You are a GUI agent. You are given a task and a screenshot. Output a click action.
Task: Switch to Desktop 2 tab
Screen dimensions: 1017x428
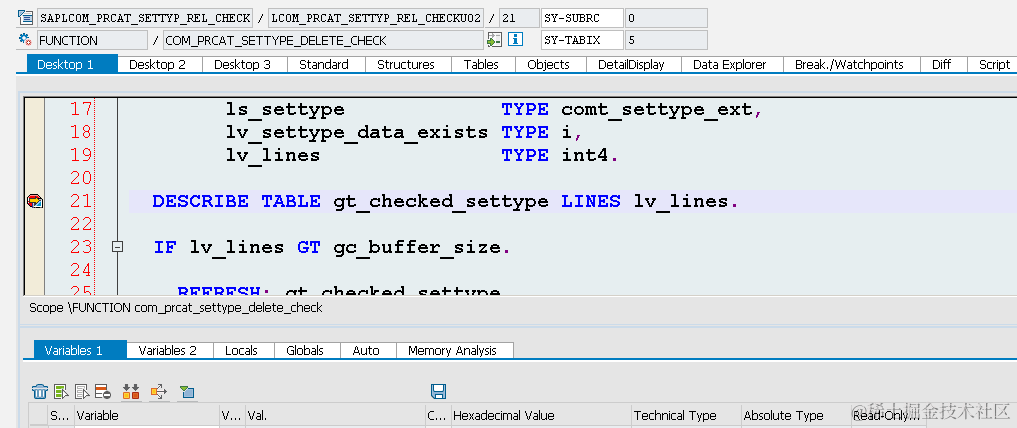(x=158, y=64)
